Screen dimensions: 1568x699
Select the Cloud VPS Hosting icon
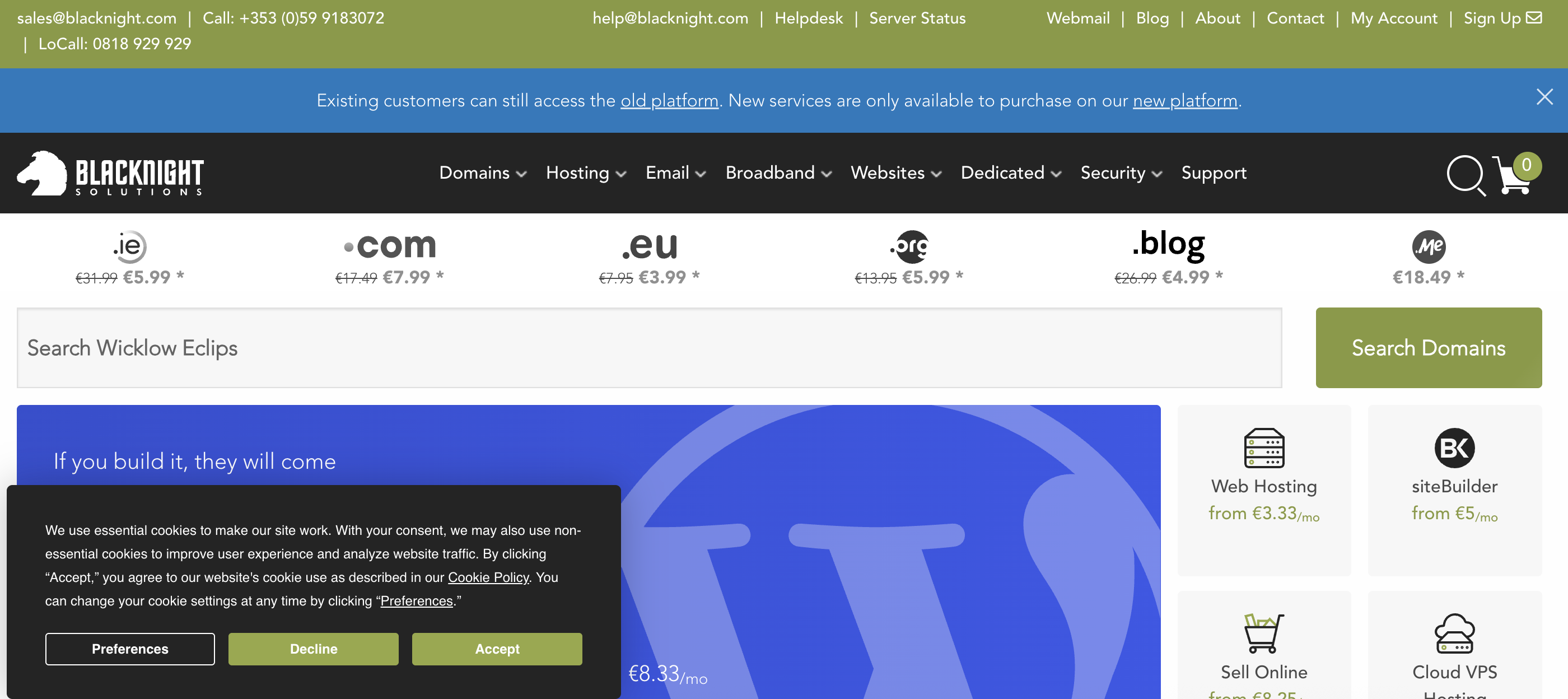tap(1454, 633)
